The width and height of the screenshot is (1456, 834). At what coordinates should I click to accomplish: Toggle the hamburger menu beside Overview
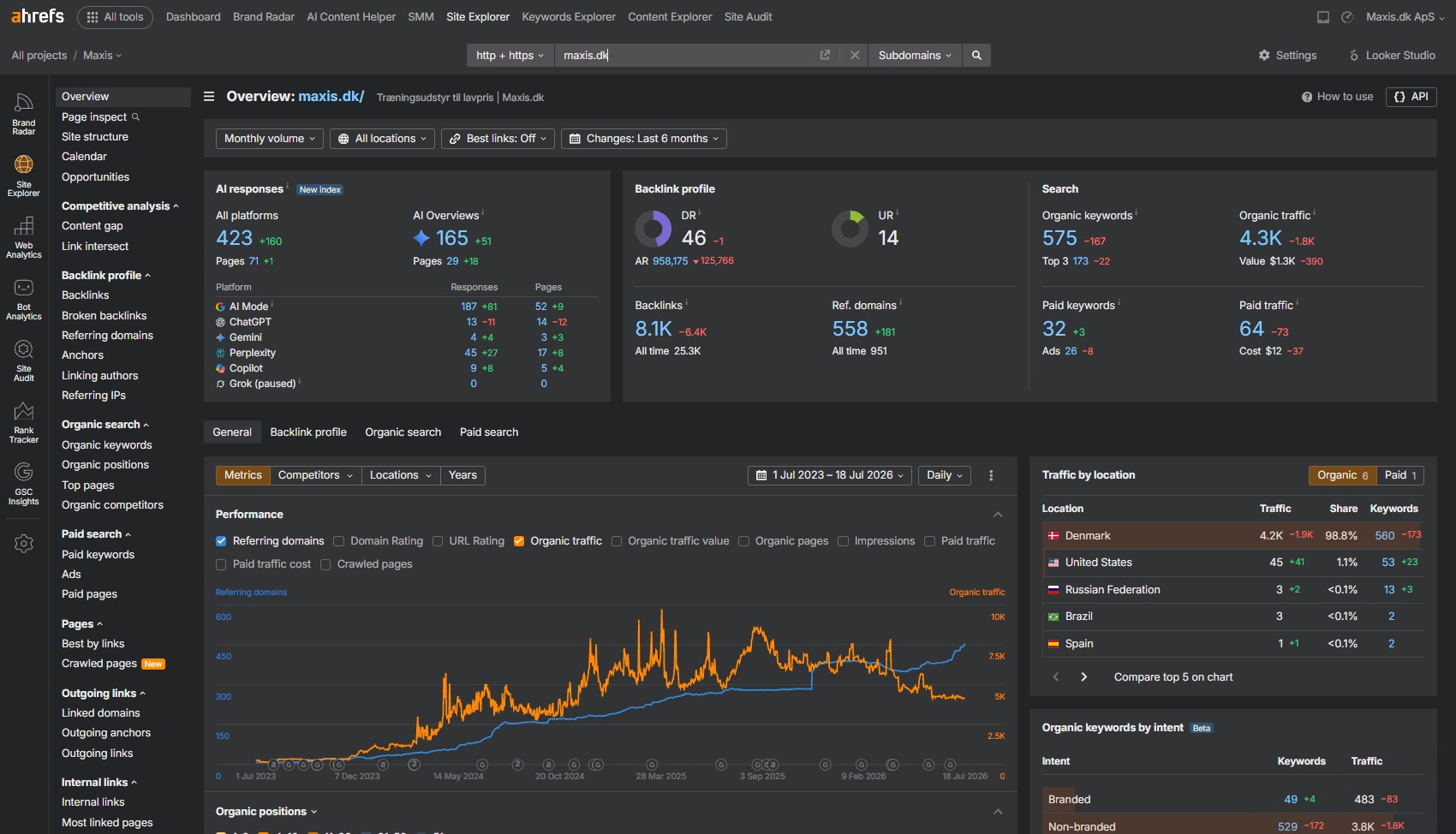coord(209,97)
